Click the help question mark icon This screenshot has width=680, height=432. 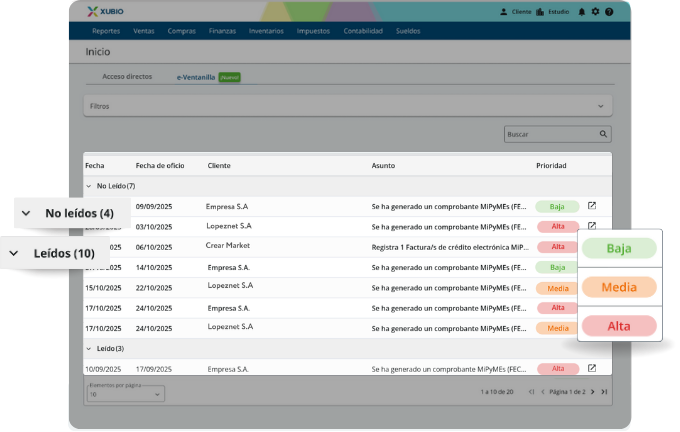(x=609, y=12)
